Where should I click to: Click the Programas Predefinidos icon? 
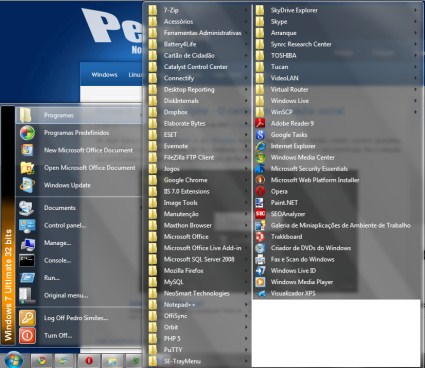pyautogui.click(x=27, y=133)
